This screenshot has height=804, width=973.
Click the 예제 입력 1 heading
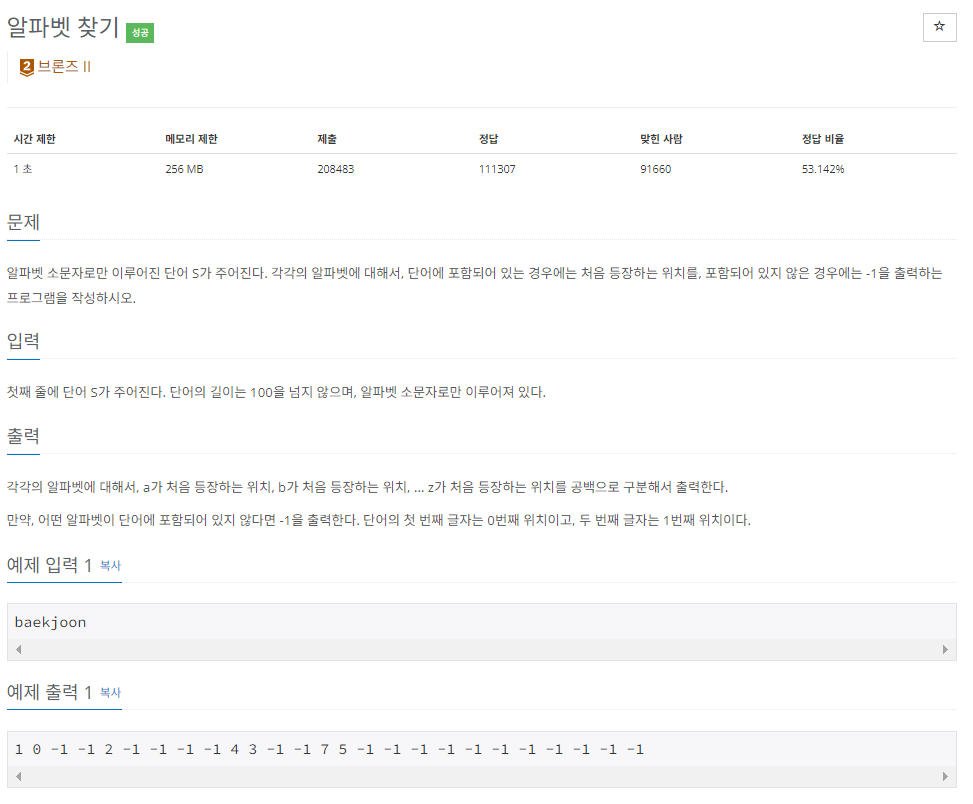click(x=50, y=565)
